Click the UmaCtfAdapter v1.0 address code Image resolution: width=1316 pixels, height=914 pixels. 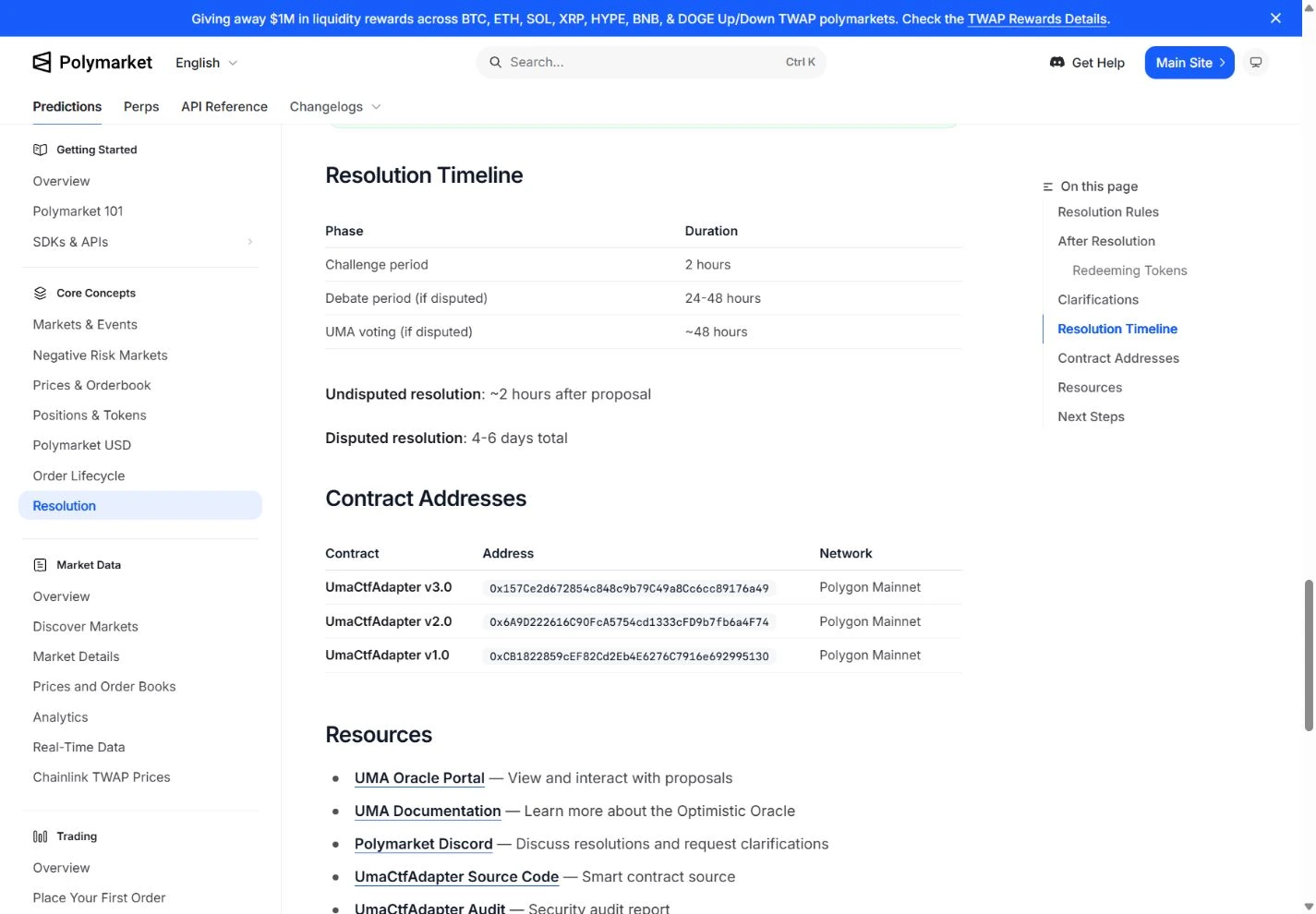coord(629,656)
